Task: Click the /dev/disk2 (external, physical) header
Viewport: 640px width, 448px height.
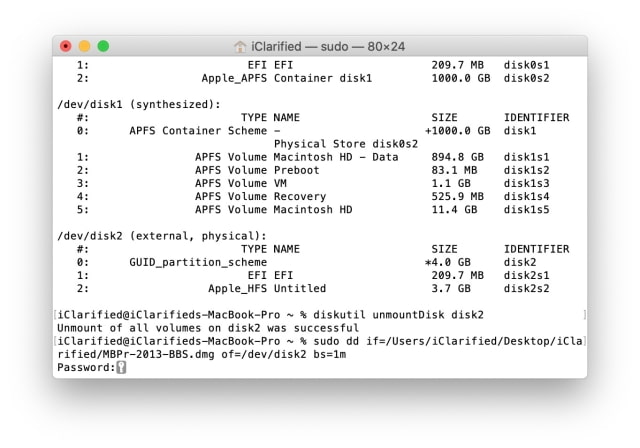Action: coord(162,236)
